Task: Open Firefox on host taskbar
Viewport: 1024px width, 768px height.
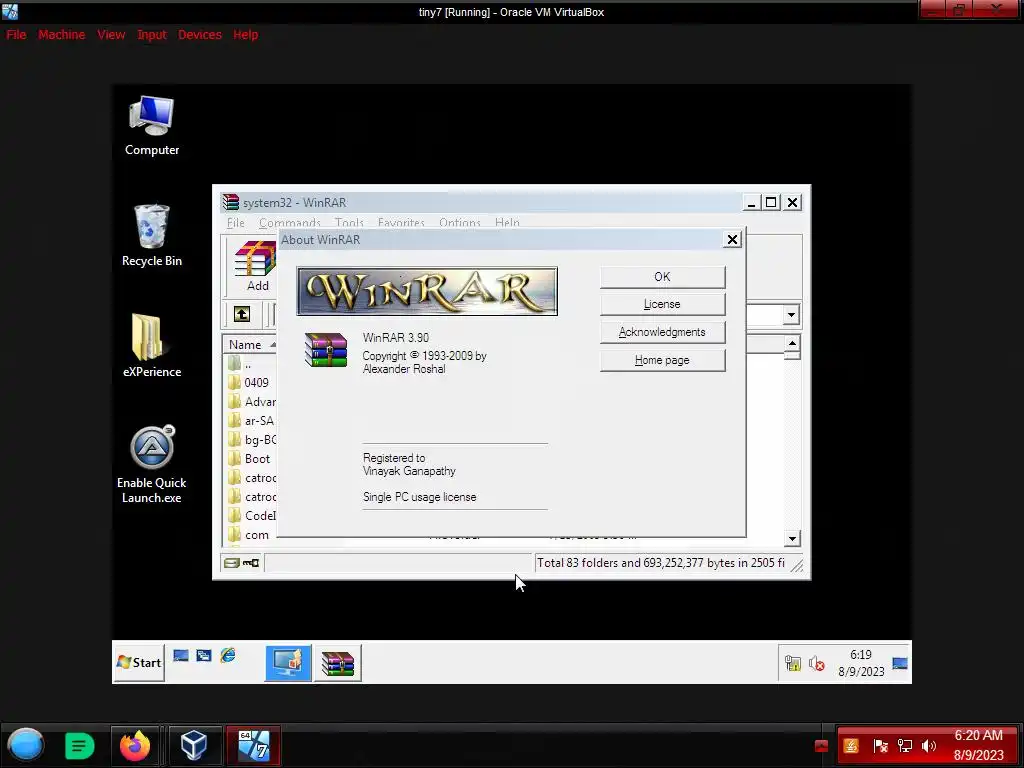Action: pyautogui.click(x=135, y=746)
